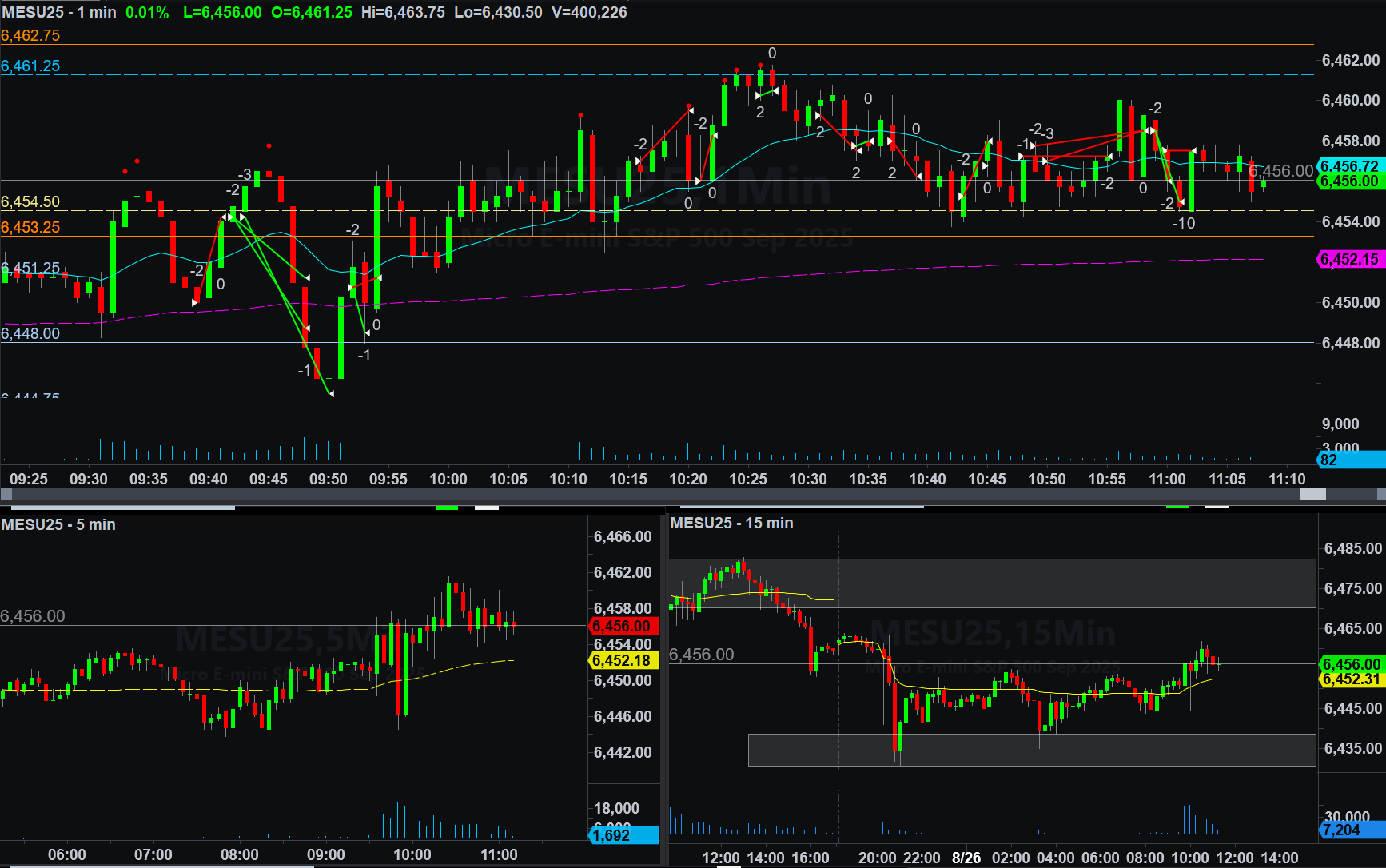The height and width of the screenshot is (868, 1386).
Task: Click the green 6,456.00 tag on 1 min chart
Action: 1349,181
